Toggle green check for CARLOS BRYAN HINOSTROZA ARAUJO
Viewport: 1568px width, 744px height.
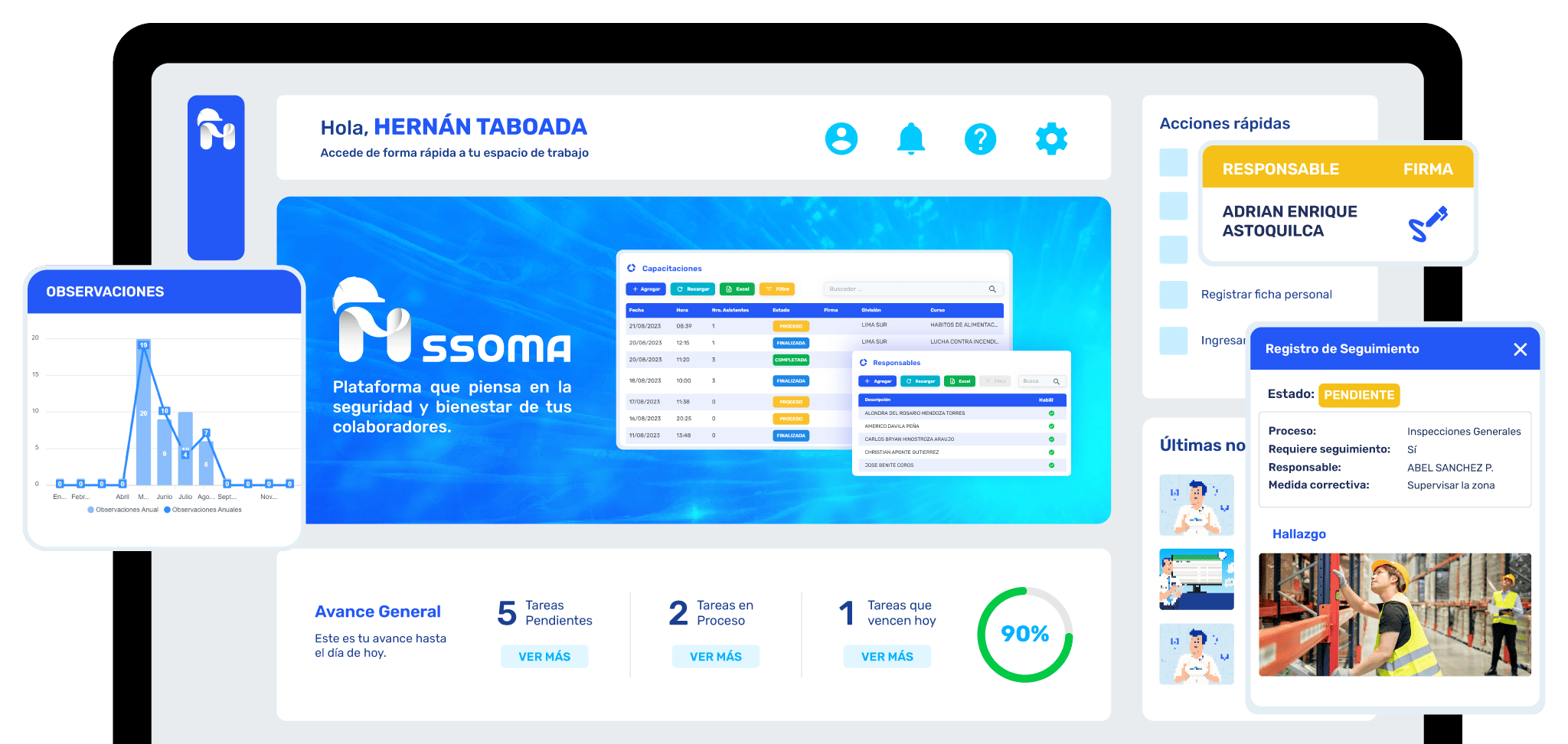click(x=1051, y=439)
